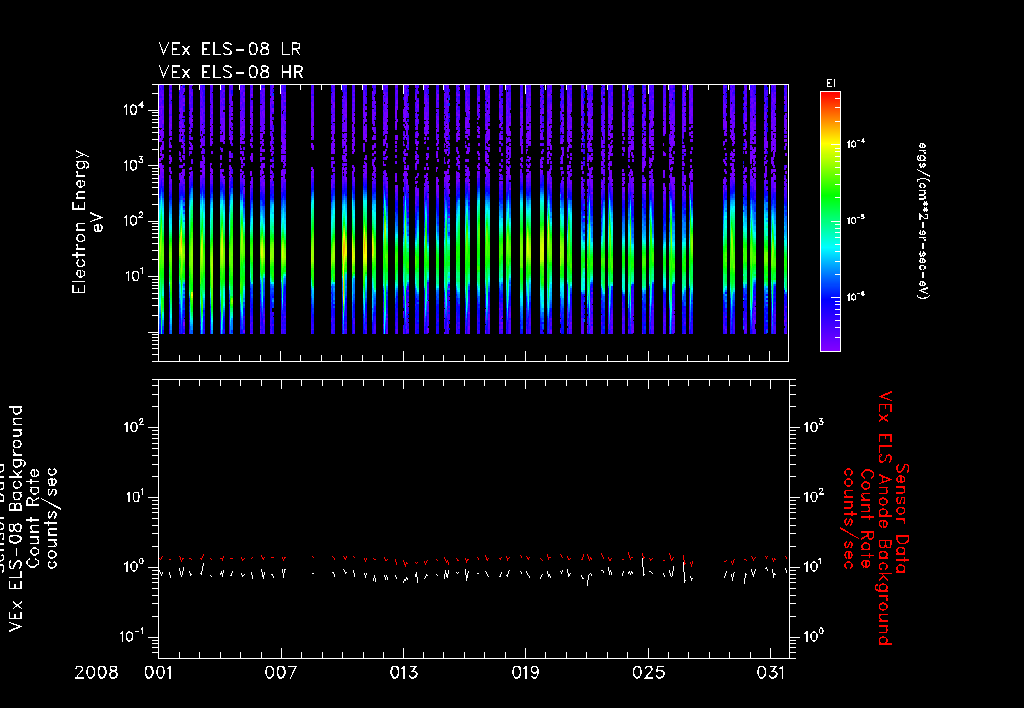Click the "VEx ELS-08 HR" title text
This screenshot has height=708, width=1024.
tap(230, 71)
